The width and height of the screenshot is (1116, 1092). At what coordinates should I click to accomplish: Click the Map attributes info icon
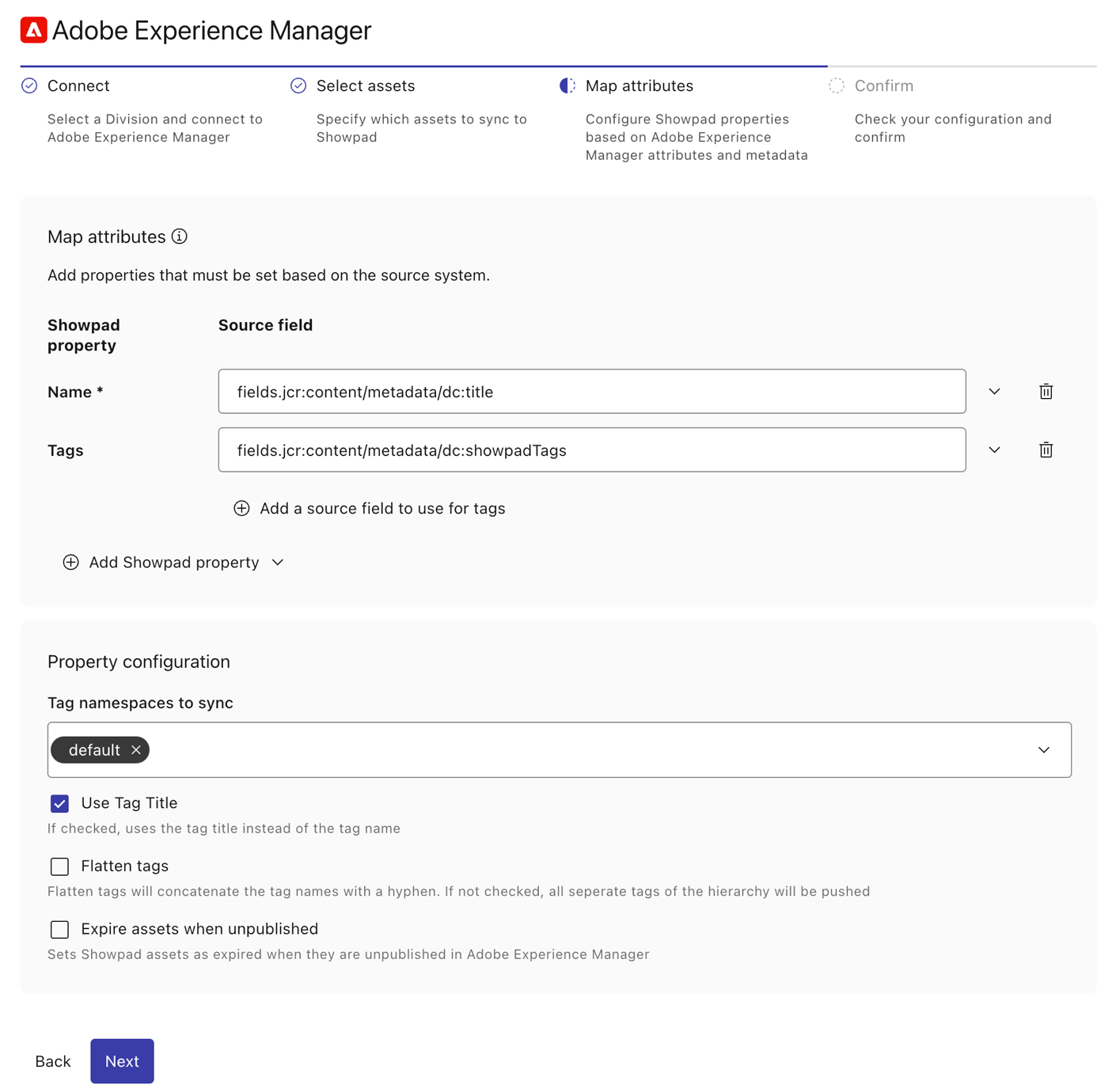tap(180, 237)
